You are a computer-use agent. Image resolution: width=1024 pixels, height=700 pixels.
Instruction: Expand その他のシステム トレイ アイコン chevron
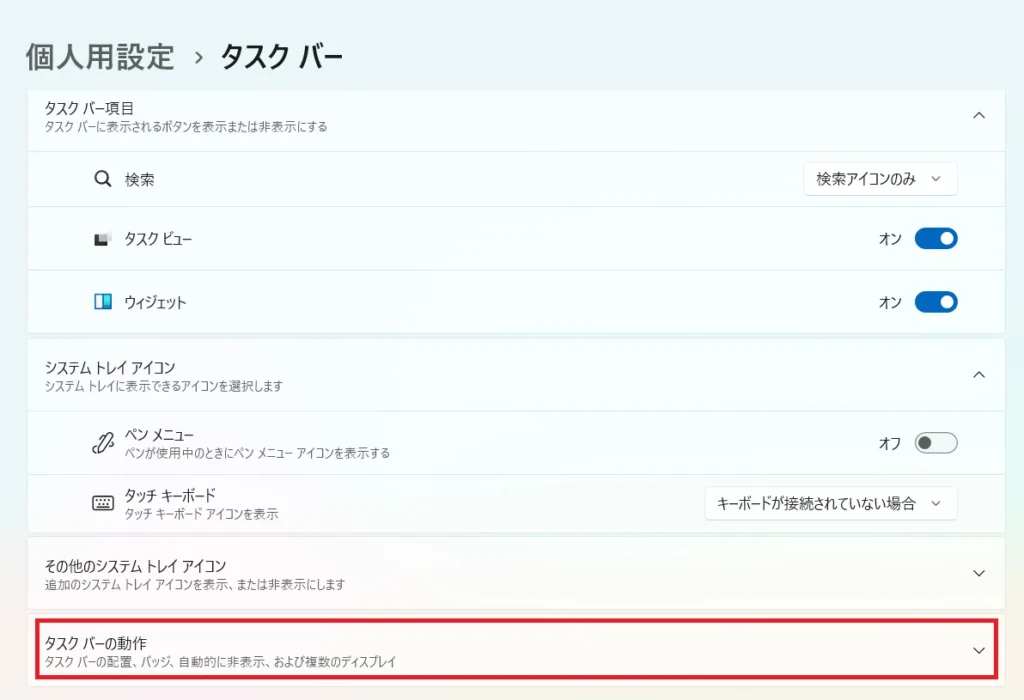point(979,573)
